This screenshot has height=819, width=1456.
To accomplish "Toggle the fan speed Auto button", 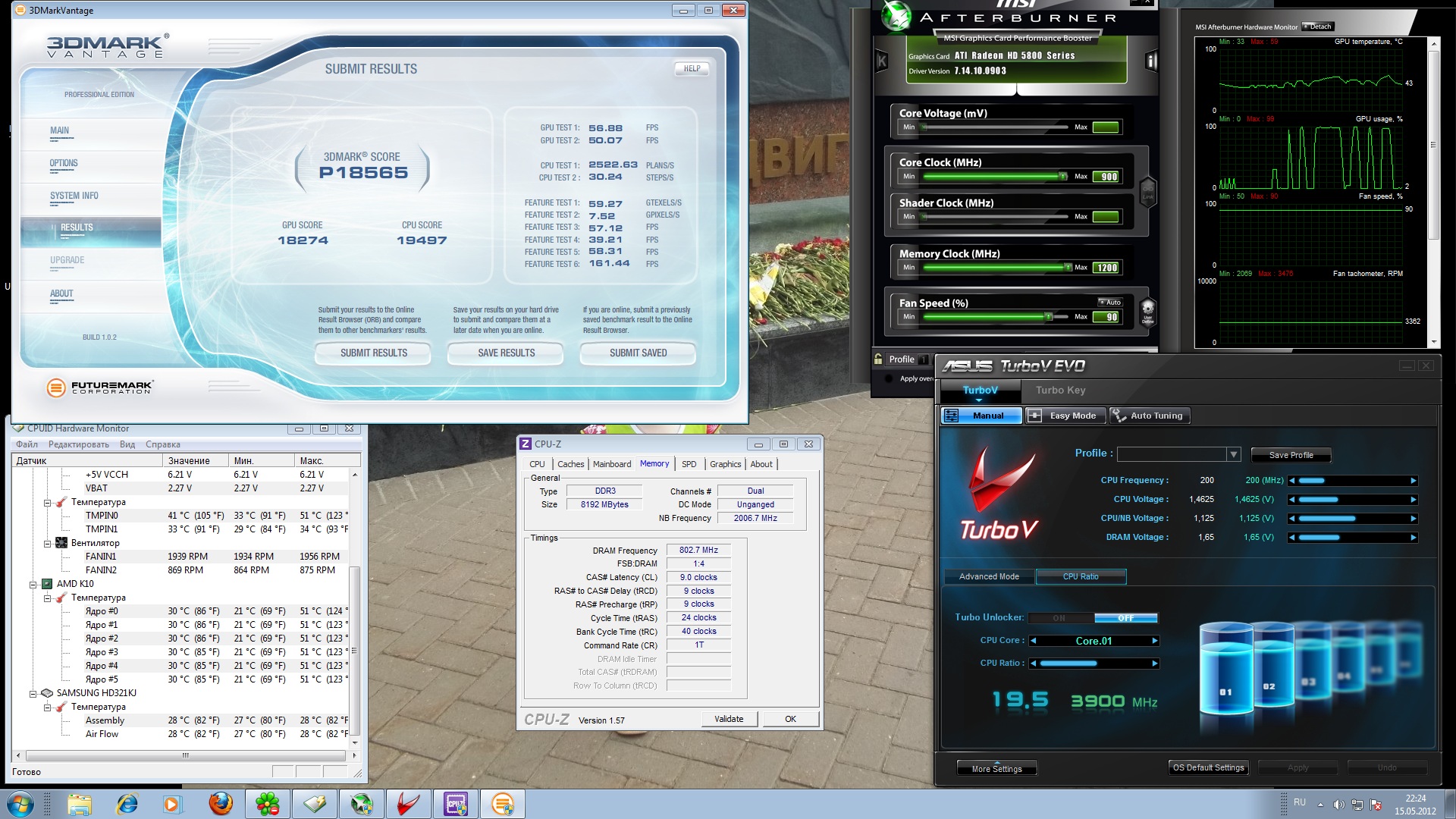I will (x=1109, y=303).
